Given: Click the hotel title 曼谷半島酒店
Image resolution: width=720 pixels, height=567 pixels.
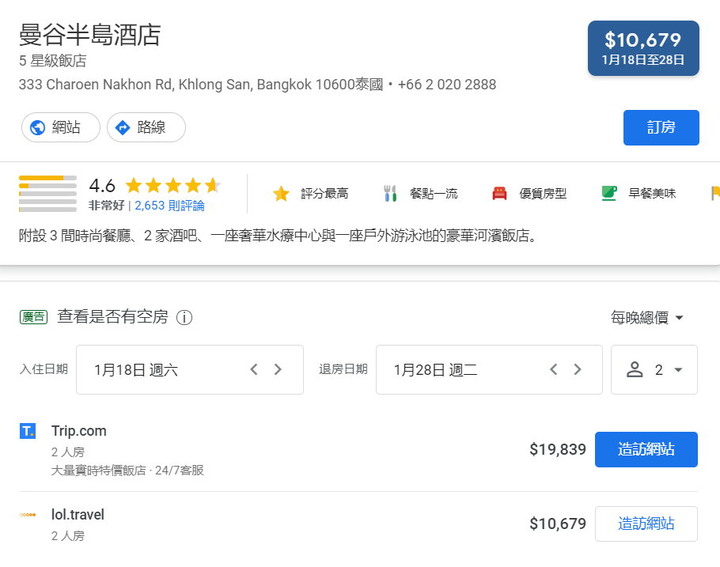Looking at the screenshot, I should [x=90, y=35].
